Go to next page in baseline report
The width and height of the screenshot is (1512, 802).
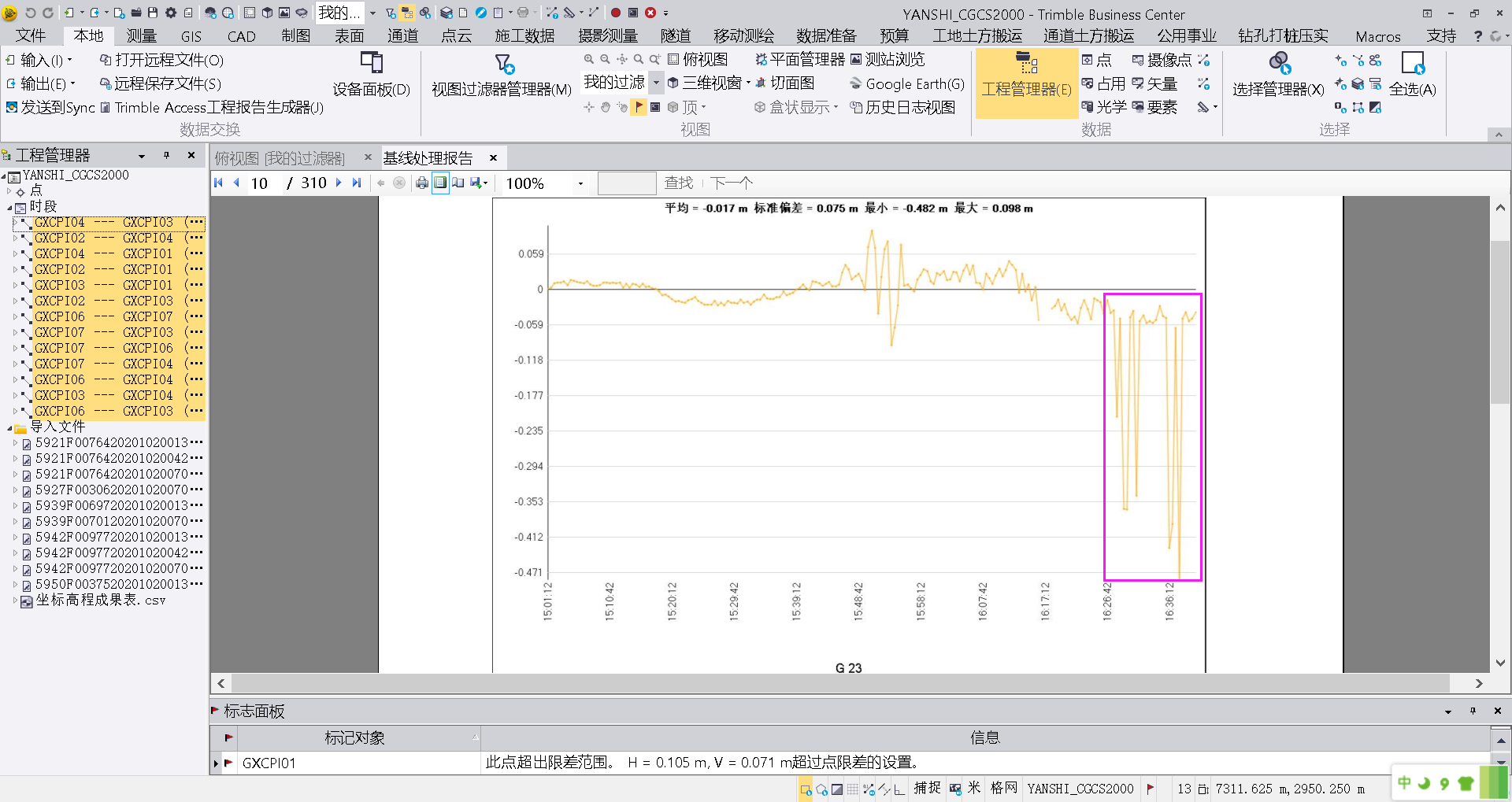click(x=339, y=183)
